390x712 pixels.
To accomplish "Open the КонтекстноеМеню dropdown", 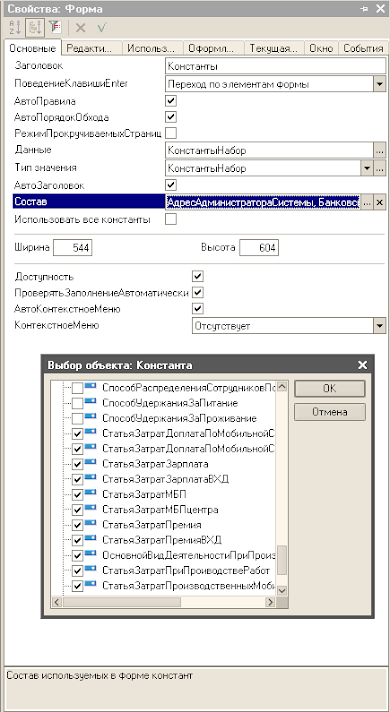I will point(380,326).
